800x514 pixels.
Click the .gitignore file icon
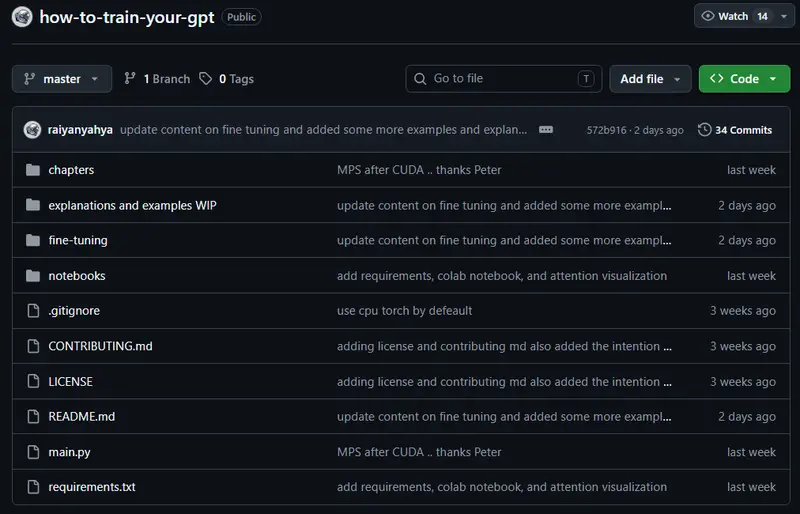33,310
